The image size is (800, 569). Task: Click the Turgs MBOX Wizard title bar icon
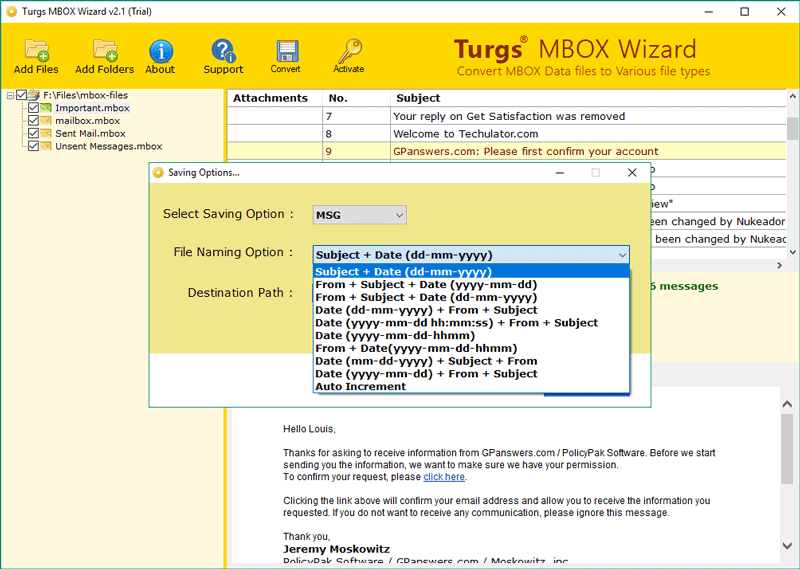11,11
